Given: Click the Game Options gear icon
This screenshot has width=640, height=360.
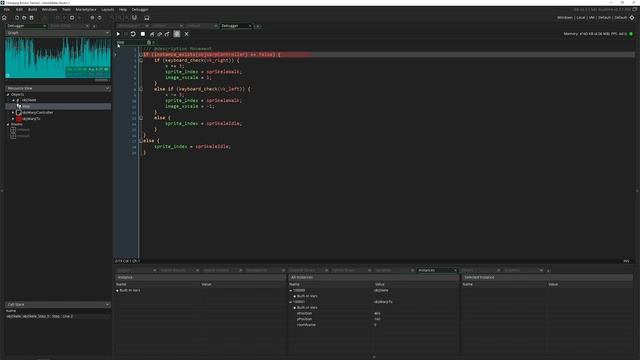Looking at the screenshot, I should click(92, 18).
